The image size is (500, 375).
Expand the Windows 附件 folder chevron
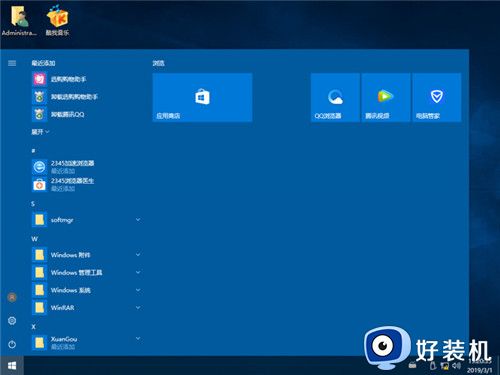(138, 255)
